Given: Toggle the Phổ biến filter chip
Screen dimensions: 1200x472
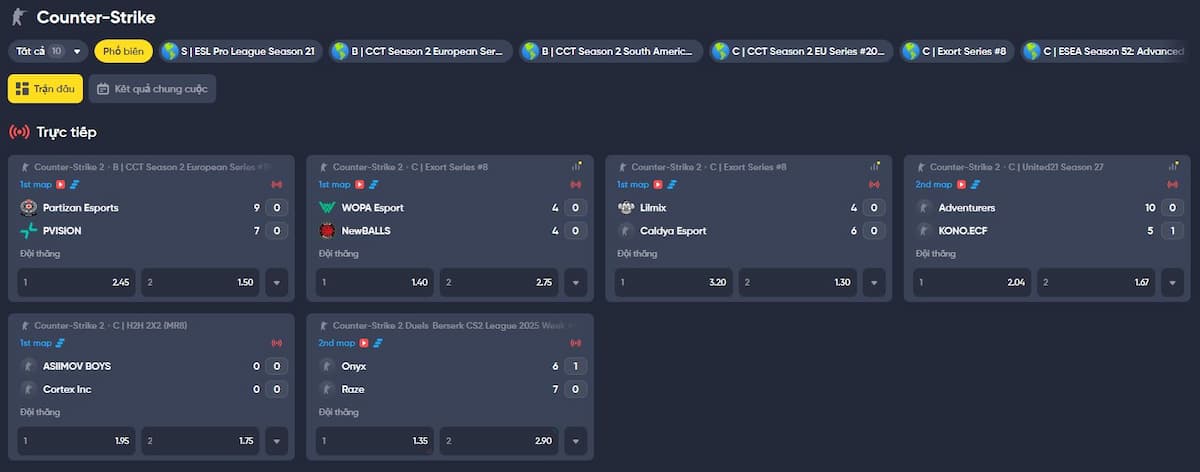Looking at the screenshot, I should coord(123,51).
